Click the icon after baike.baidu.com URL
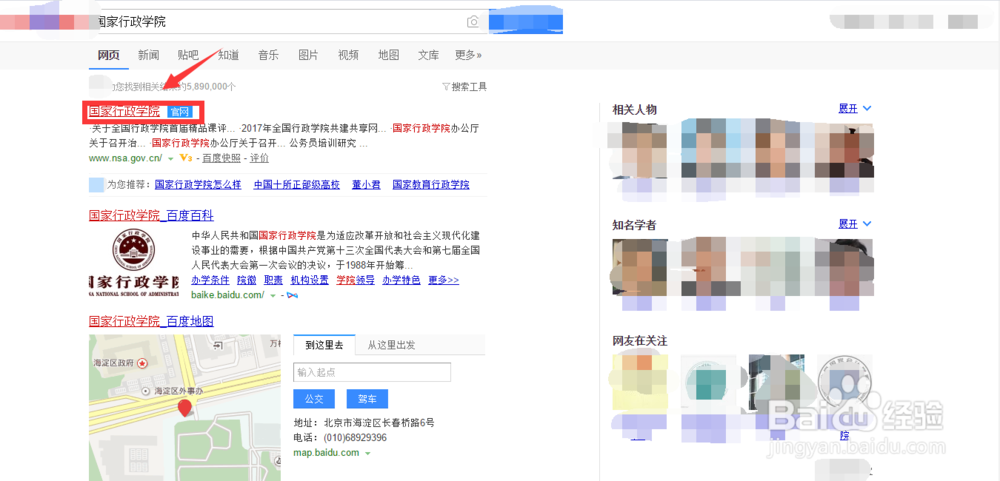 (293, 295)
